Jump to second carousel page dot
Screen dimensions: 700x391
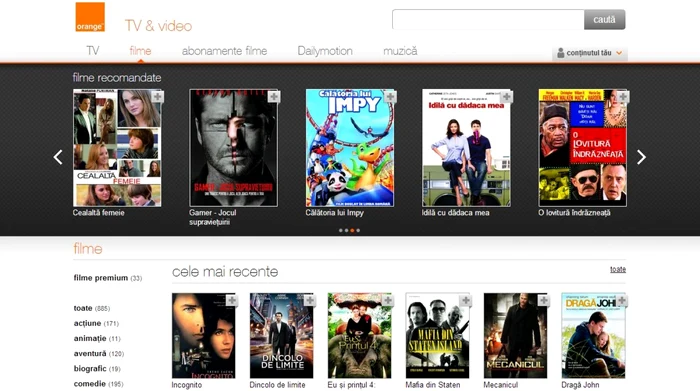346,230
